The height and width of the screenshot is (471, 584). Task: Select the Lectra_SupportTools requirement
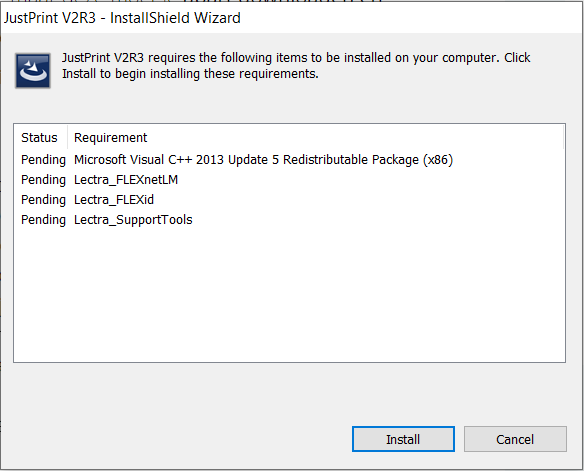coord(133,220)
